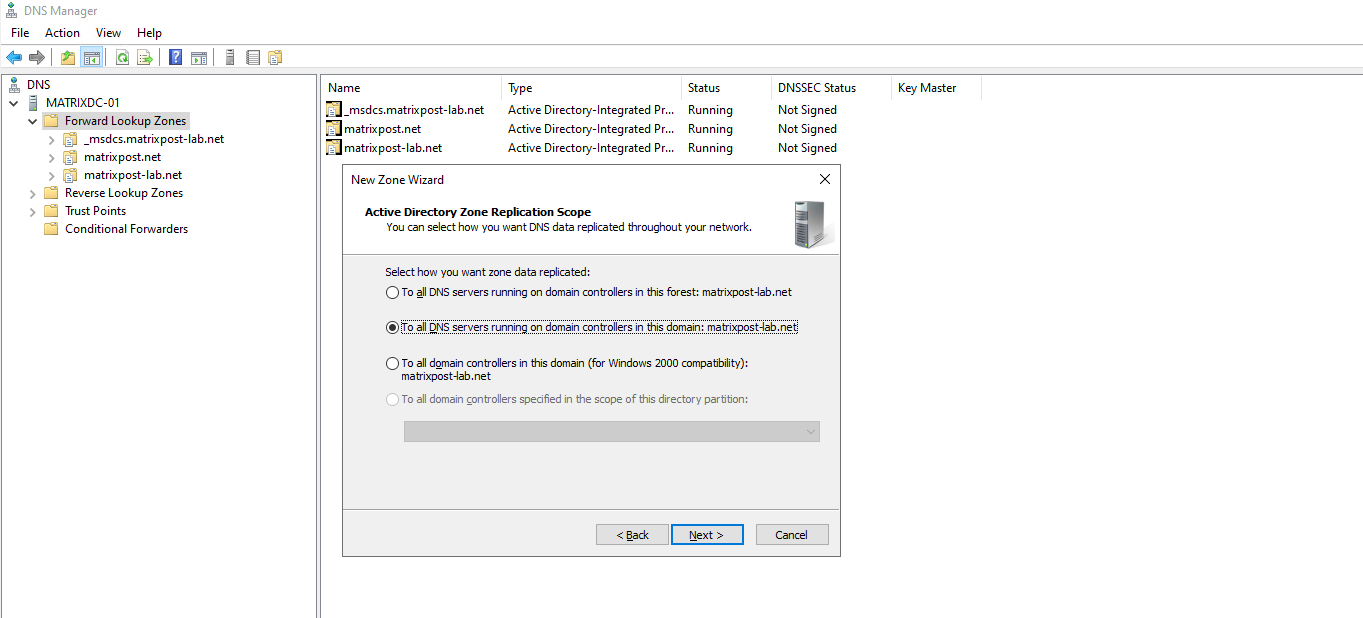Viewport: 1363px width, 618px height.
Task: Click the Next button in wizard
Action: coord(707,535)
